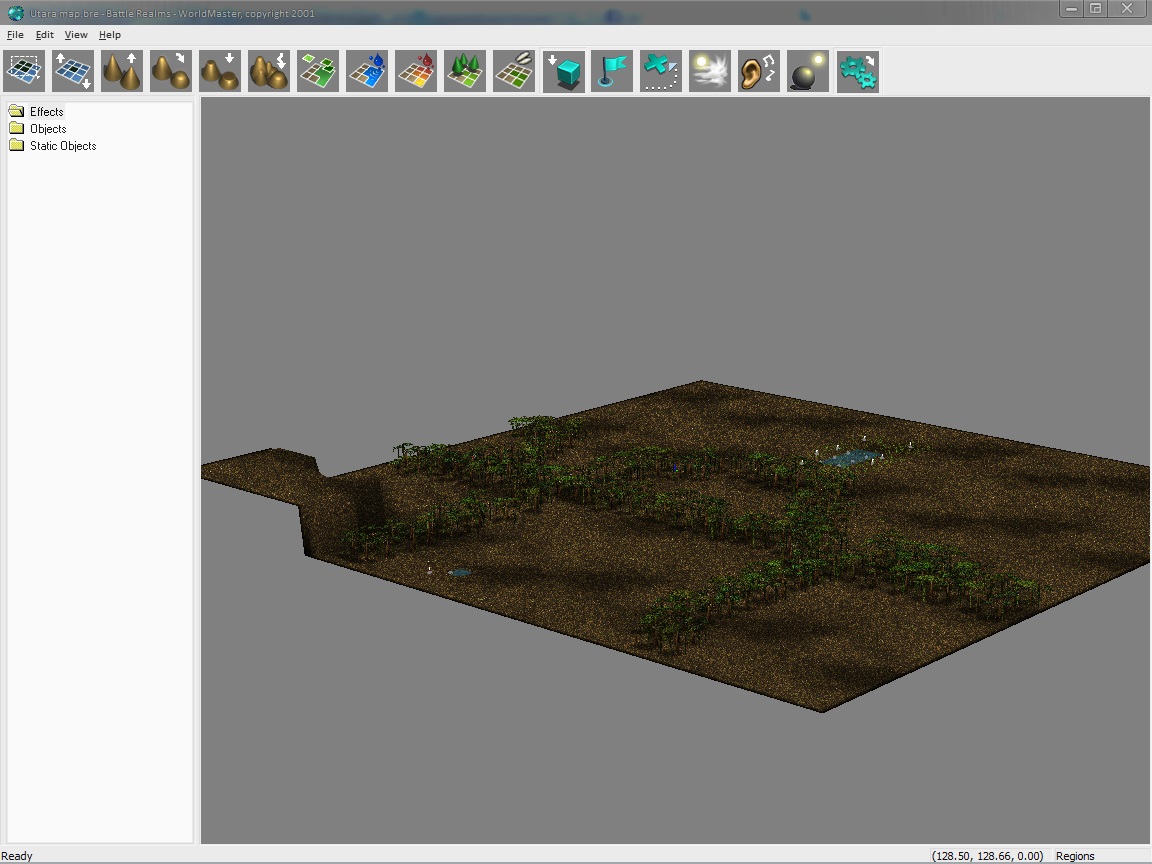Select the tile selection grid tool
The height and width of the screenshot is (864, 1152).
24,71
